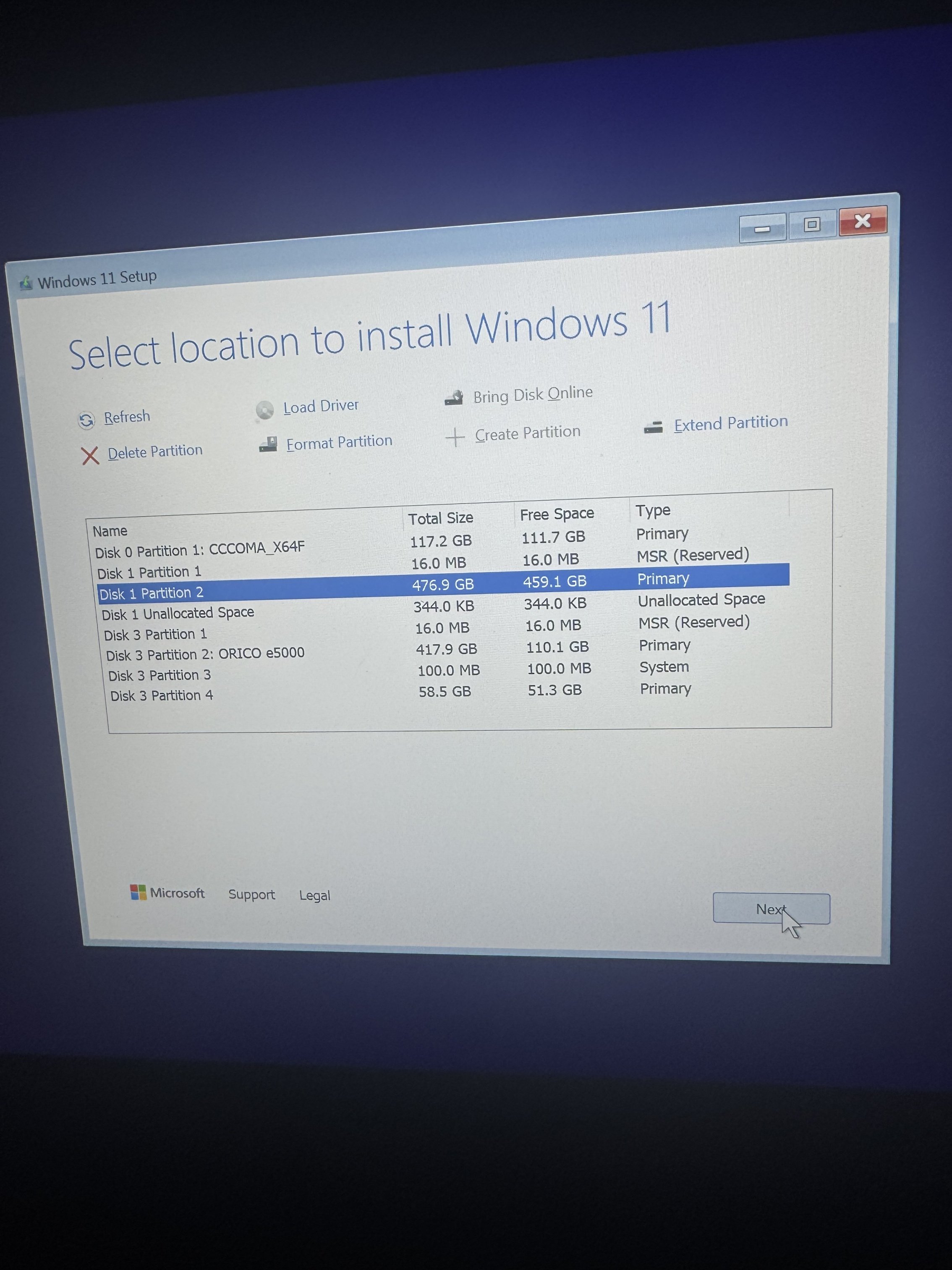This screenshot has height=1270, width=952.
Task: Open the Support link
Action: [x=251, y=895]
